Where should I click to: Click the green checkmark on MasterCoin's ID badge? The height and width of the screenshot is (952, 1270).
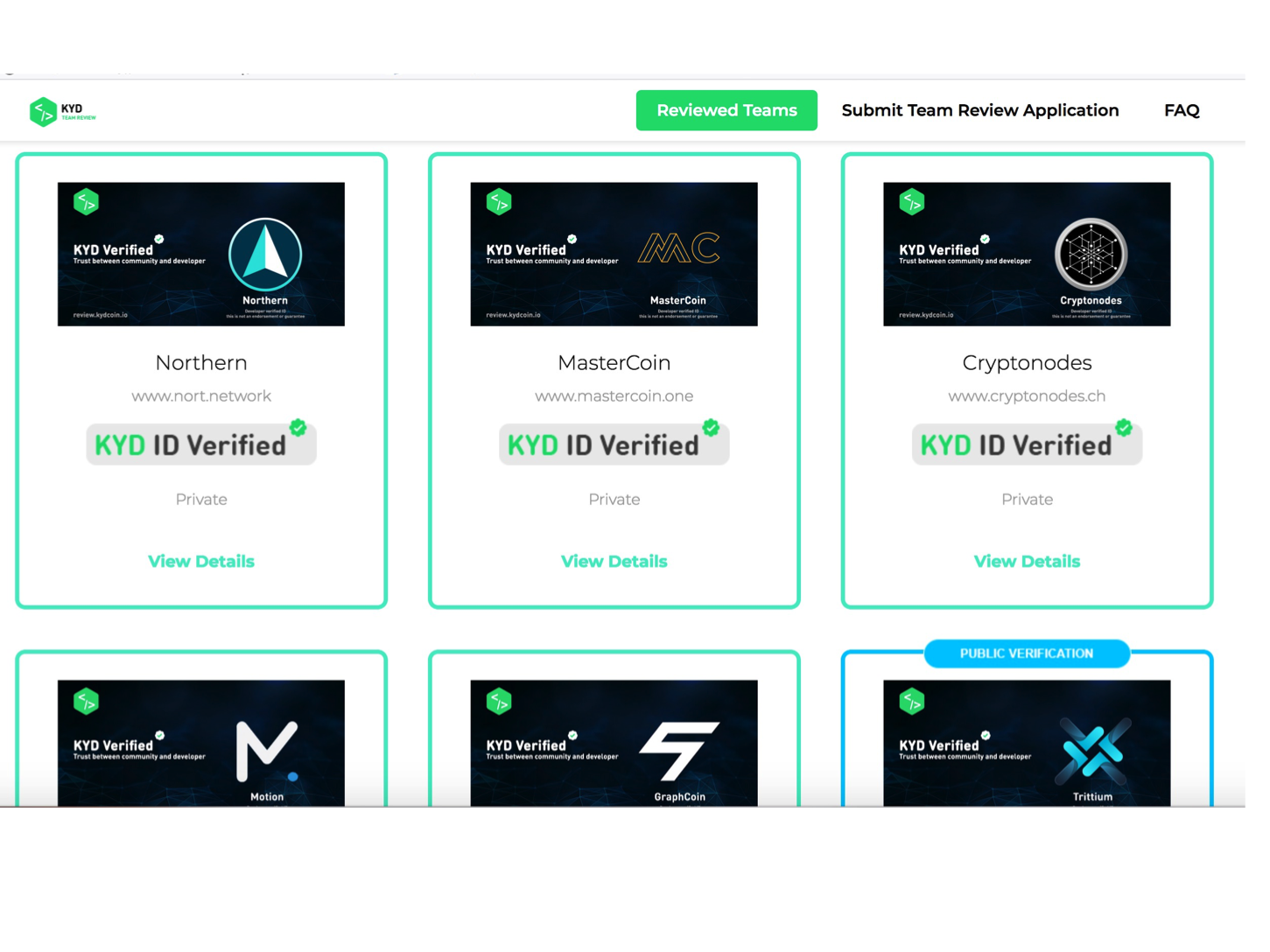click(x=711, y=427)
